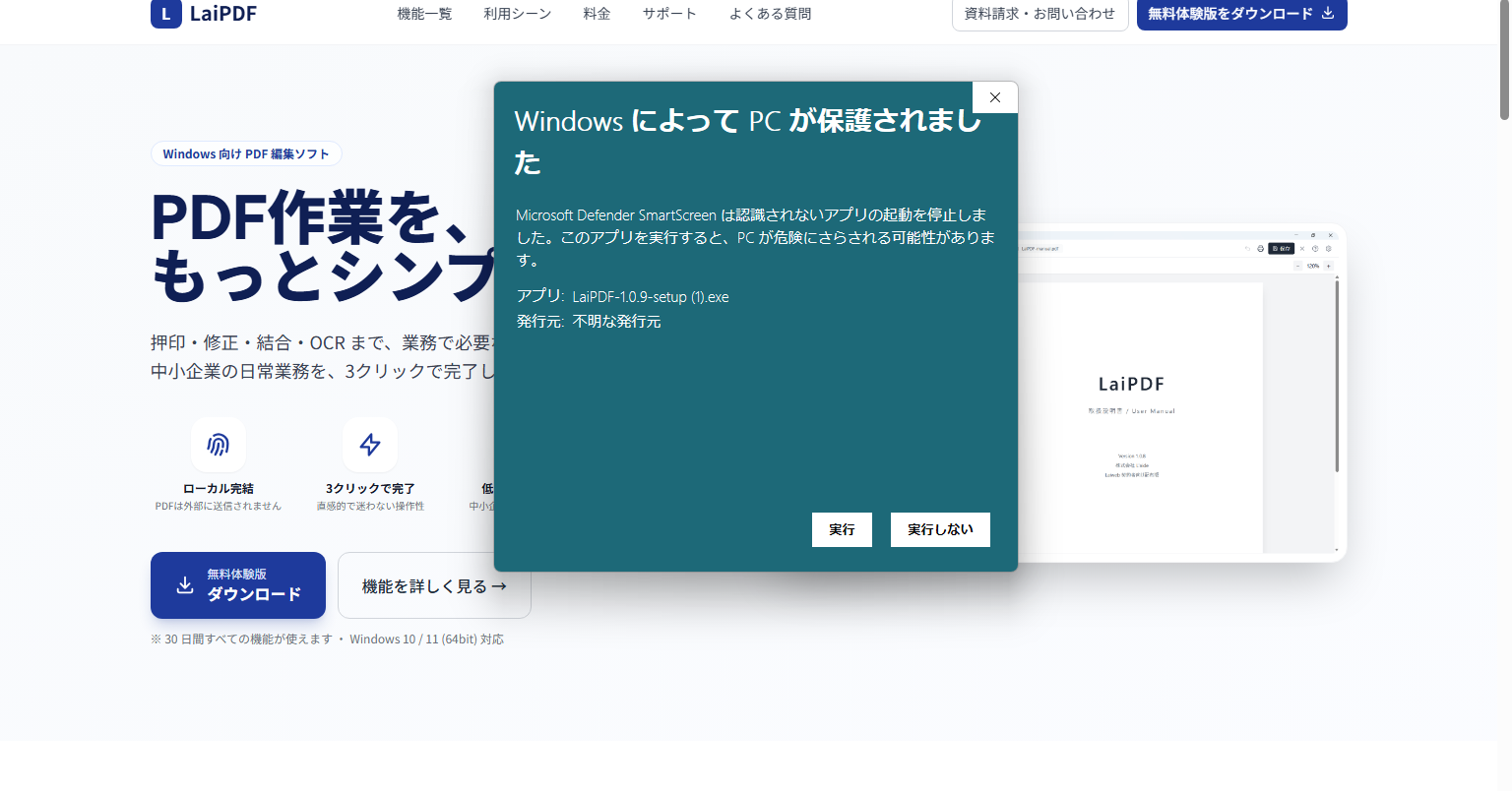Click the dark 保存 button in the app preview
This screenshot has width=1512, height=791.
coord(1281,249)
